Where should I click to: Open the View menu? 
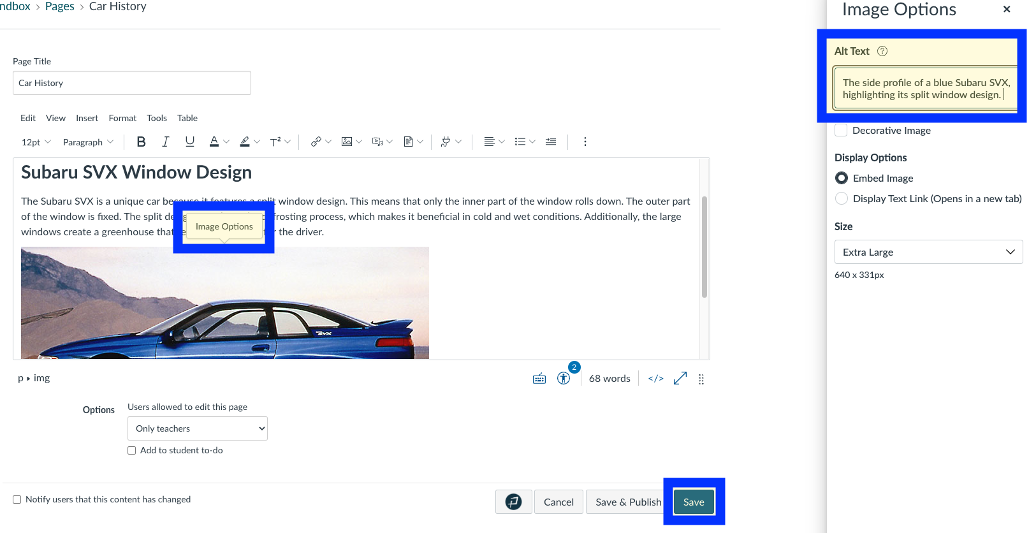56,118
